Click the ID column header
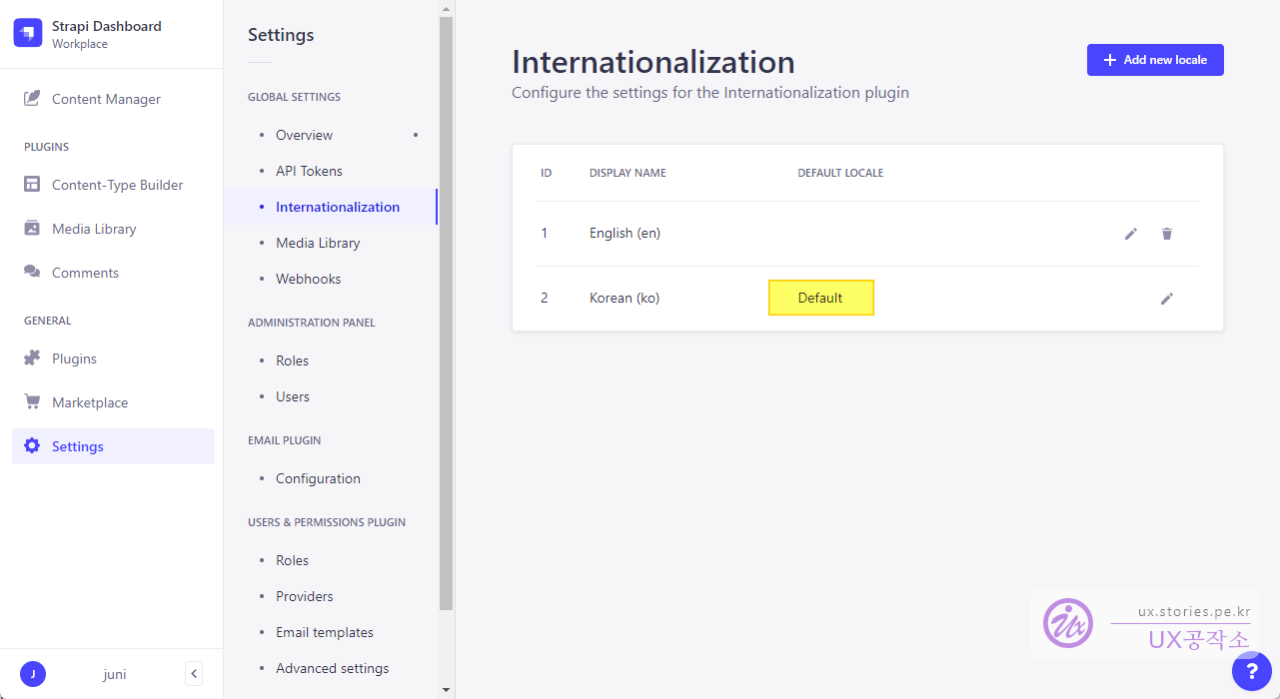The height and width of the screenshot is (699, 1280). click(546, 173)
